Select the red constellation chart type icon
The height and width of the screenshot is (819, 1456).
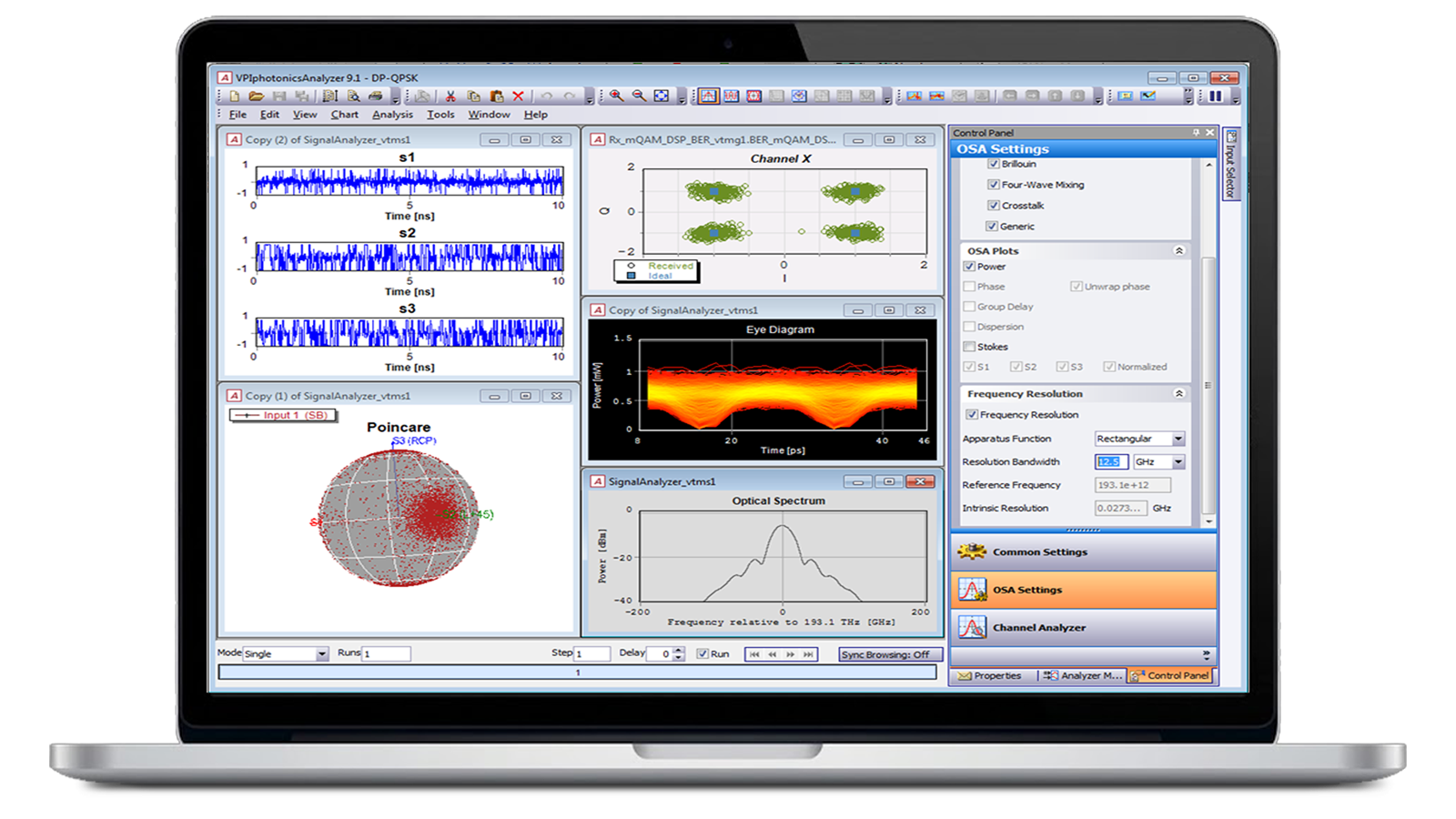[753, 96]
